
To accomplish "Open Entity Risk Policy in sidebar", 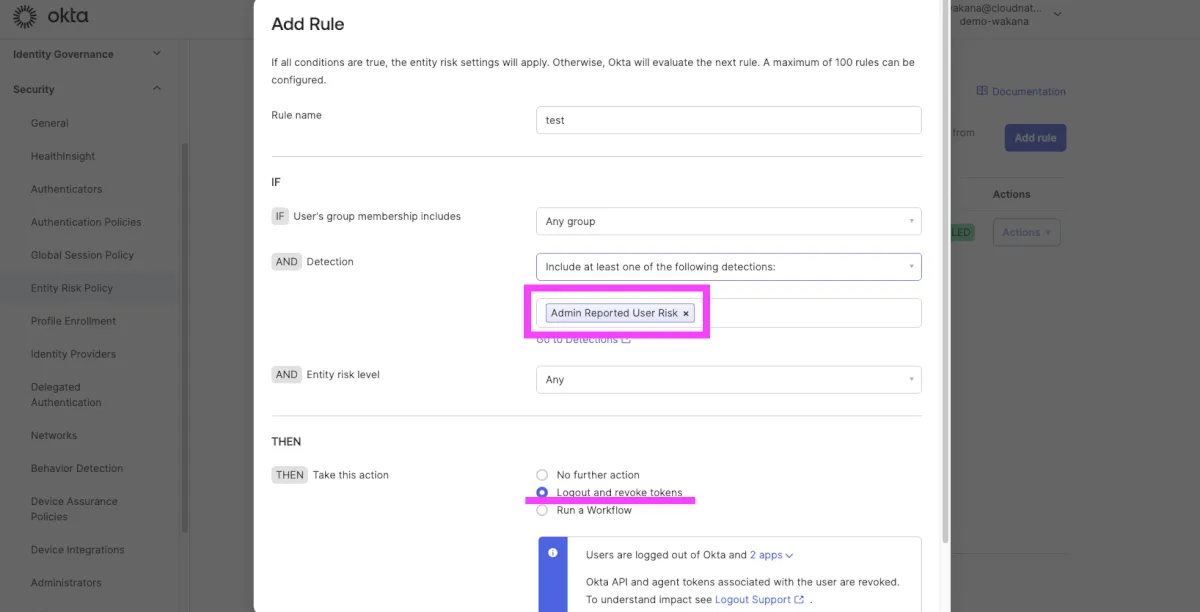I will (72, 288).
